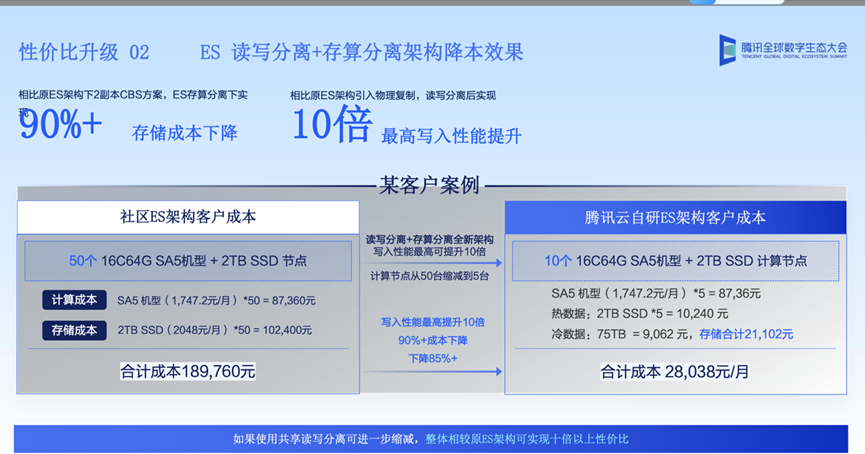Image resolution: width=865 pixels, height=454 pixels.
Task: Click the line '热数据: 2TB SSD *5 = 10,240 元'
Action: 640,314
